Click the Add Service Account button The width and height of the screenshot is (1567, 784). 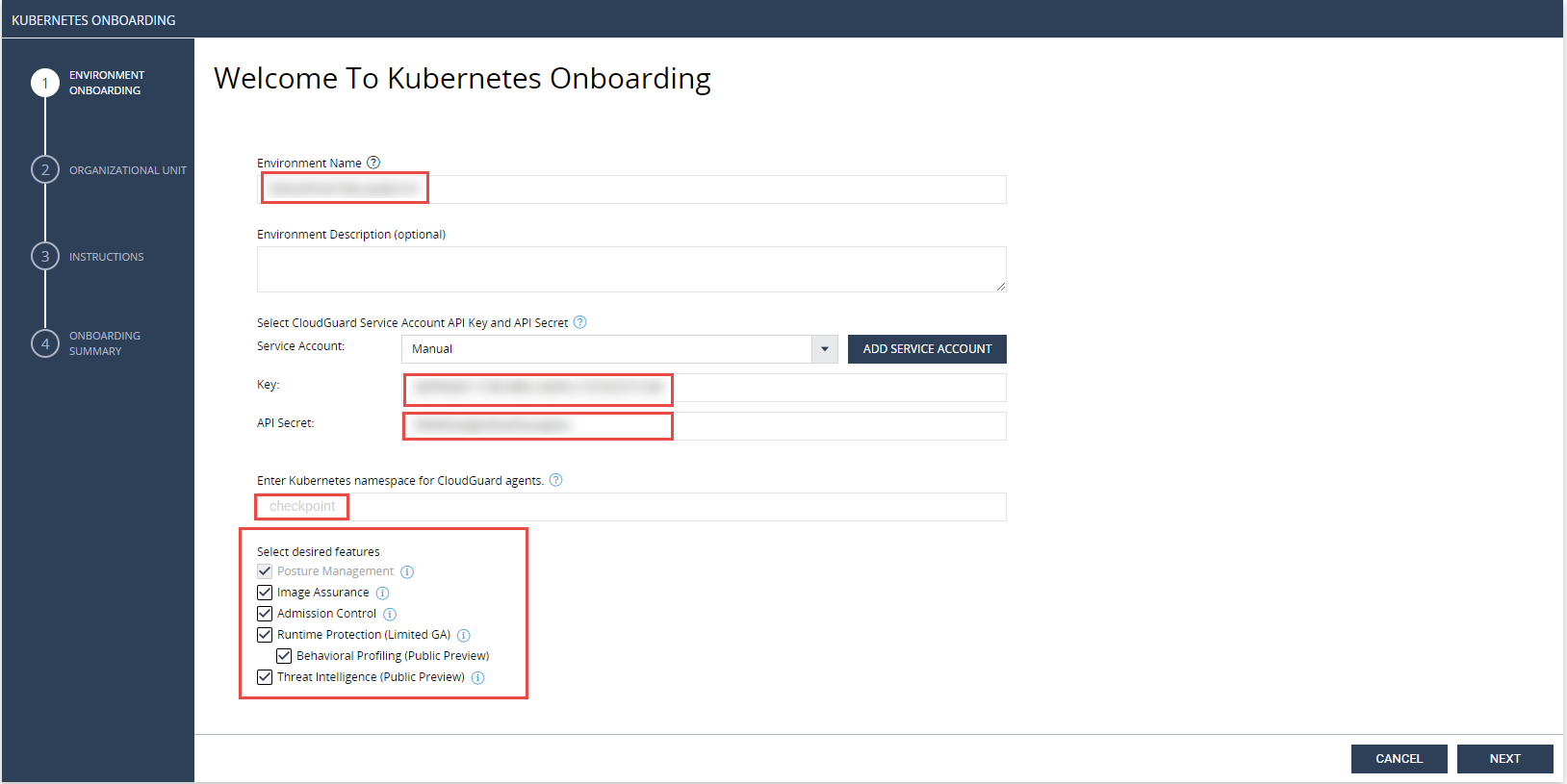click(927, 349)
